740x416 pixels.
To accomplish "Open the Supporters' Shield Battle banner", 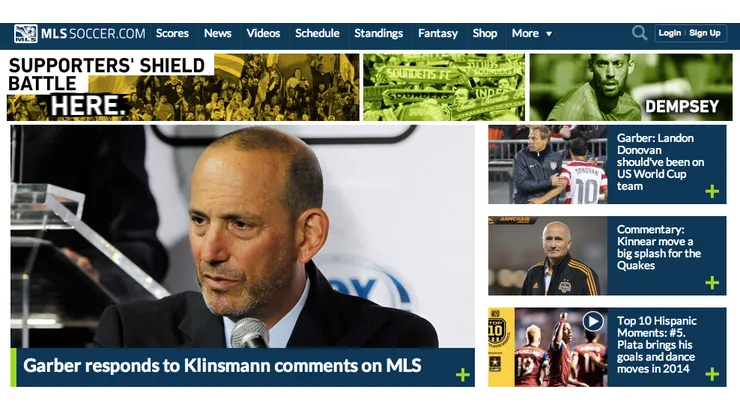I will [x=183, y=87].
